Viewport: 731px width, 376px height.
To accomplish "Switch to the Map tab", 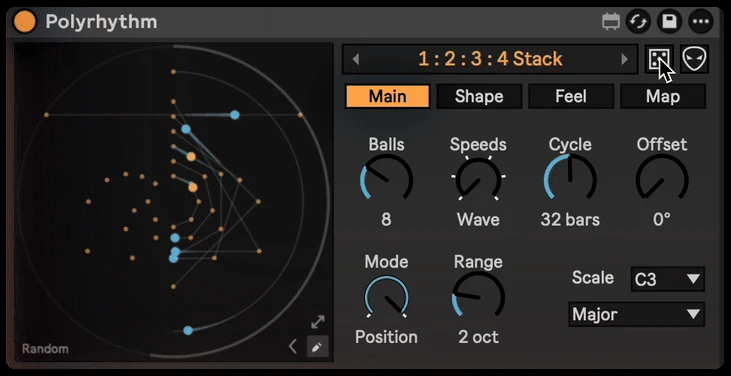I will [x=662, y=96].
